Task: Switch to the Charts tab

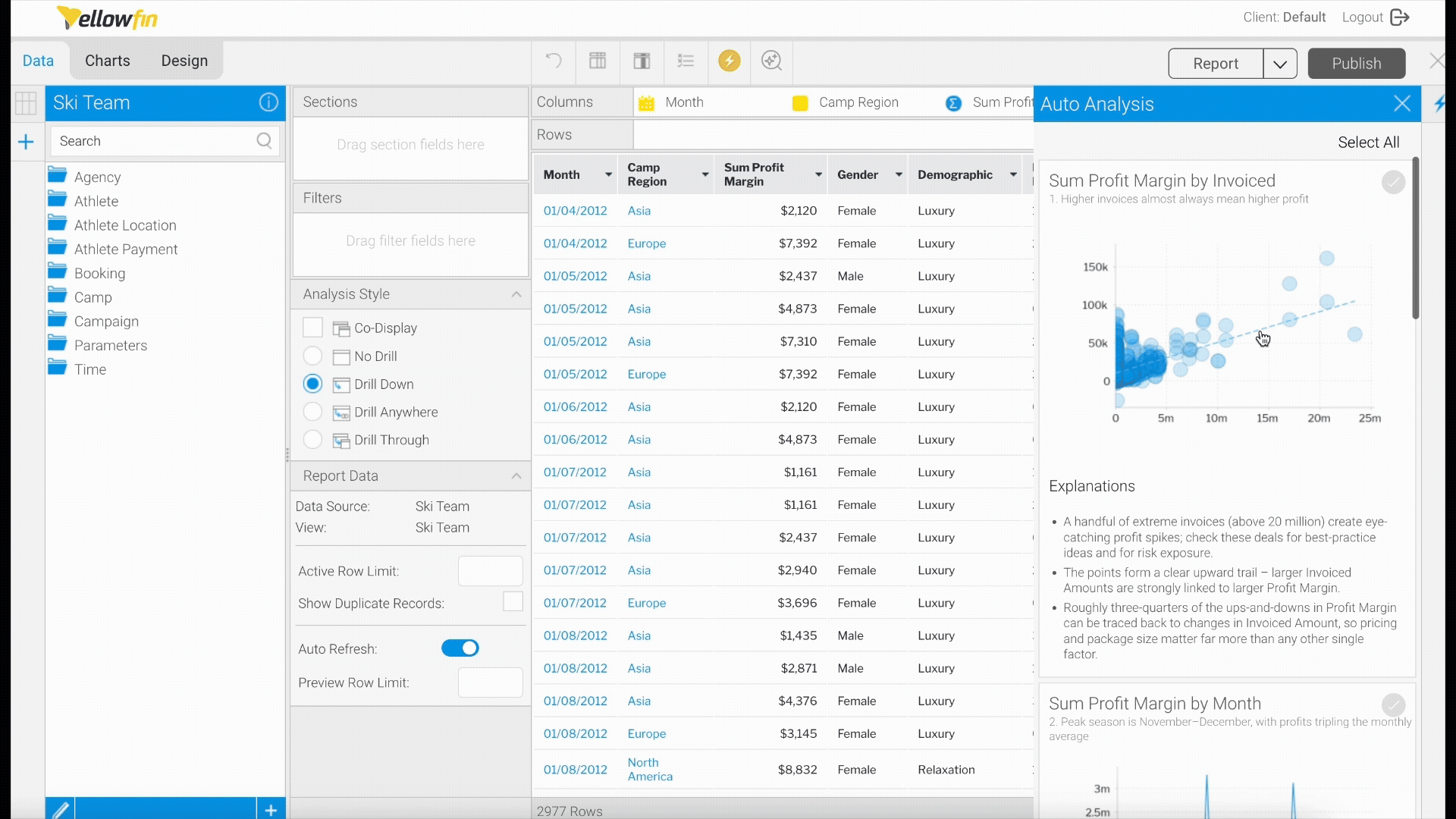Action: click(x=107, y=61)
